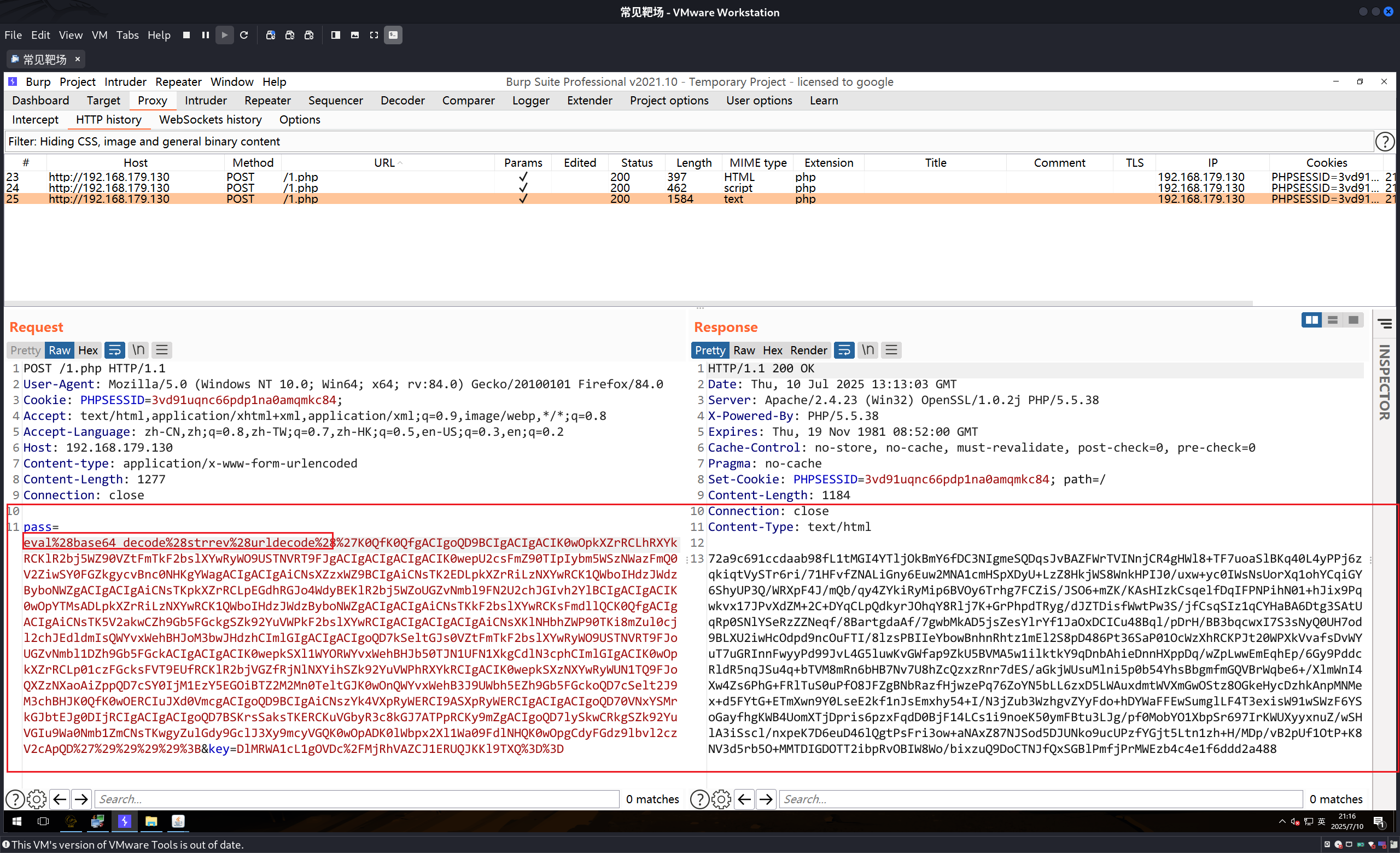Open Request panel hamburger menu
Image resolution: width=1400 pixels, height=853 pixels.
[x=162, y=350]
